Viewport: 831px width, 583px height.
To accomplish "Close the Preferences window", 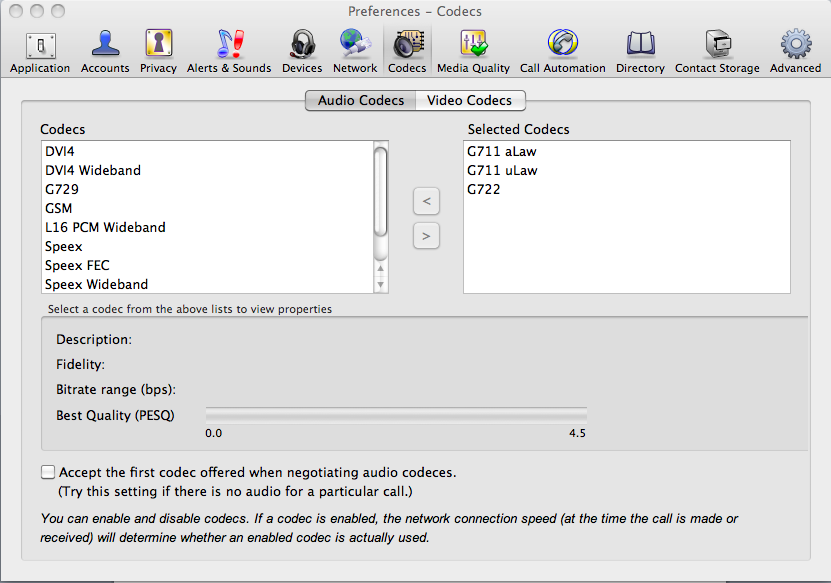I will (x=16, y=11).
